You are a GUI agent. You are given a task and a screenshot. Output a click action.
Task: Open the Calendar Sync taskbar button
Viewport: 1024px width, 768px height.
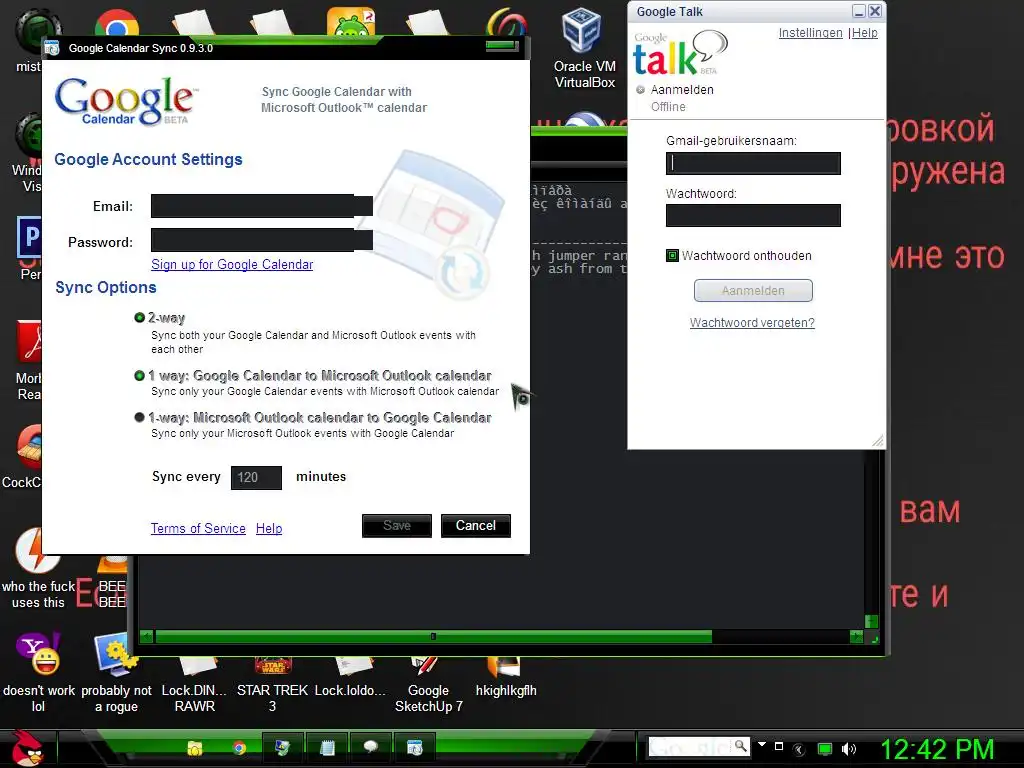[x=415, y=748]
